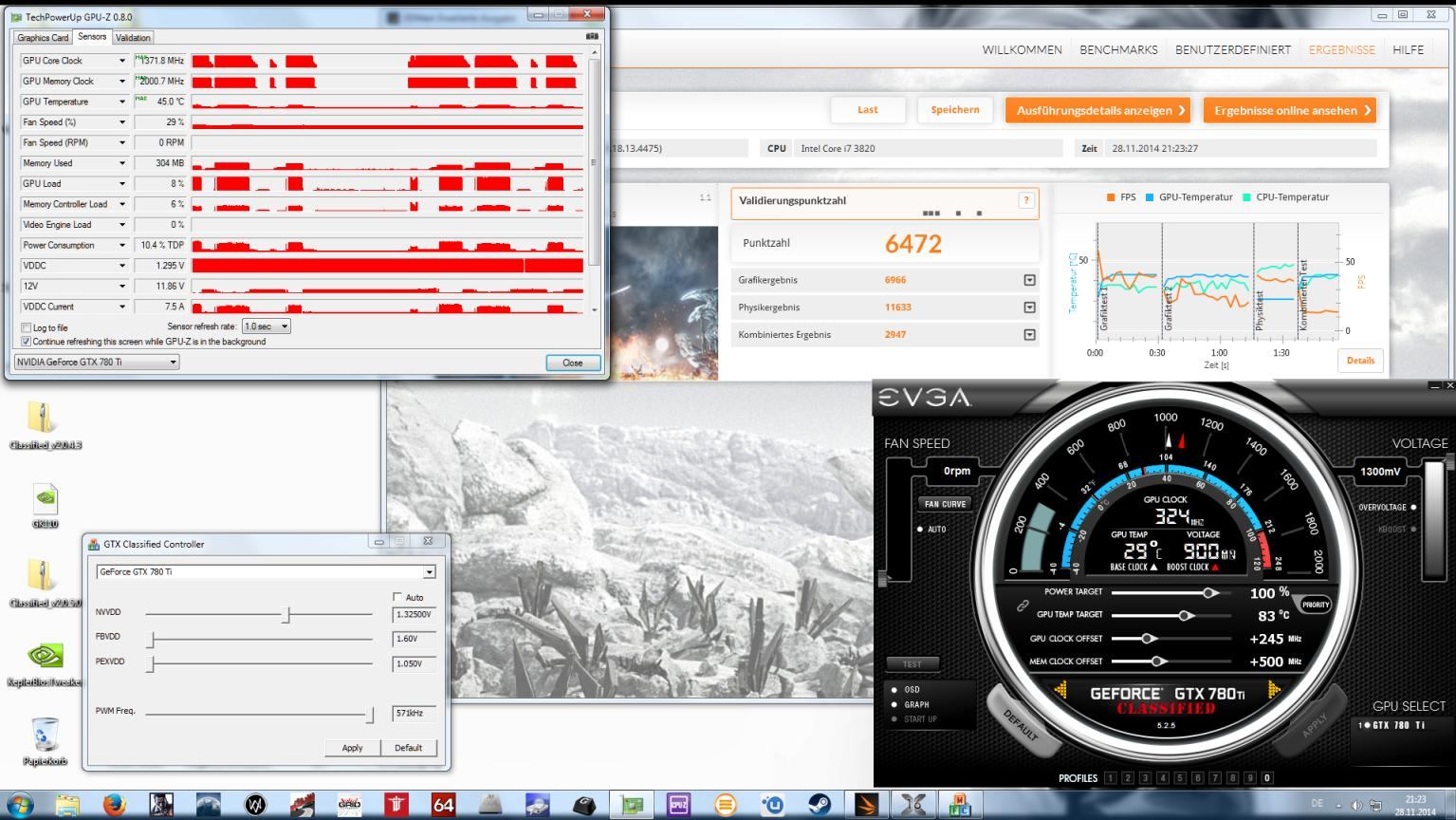The width and height of the screenshot is (1456, 820).
Task: Click the question mark help icon beside Validierungspunktzahl
Action: 1025,200
